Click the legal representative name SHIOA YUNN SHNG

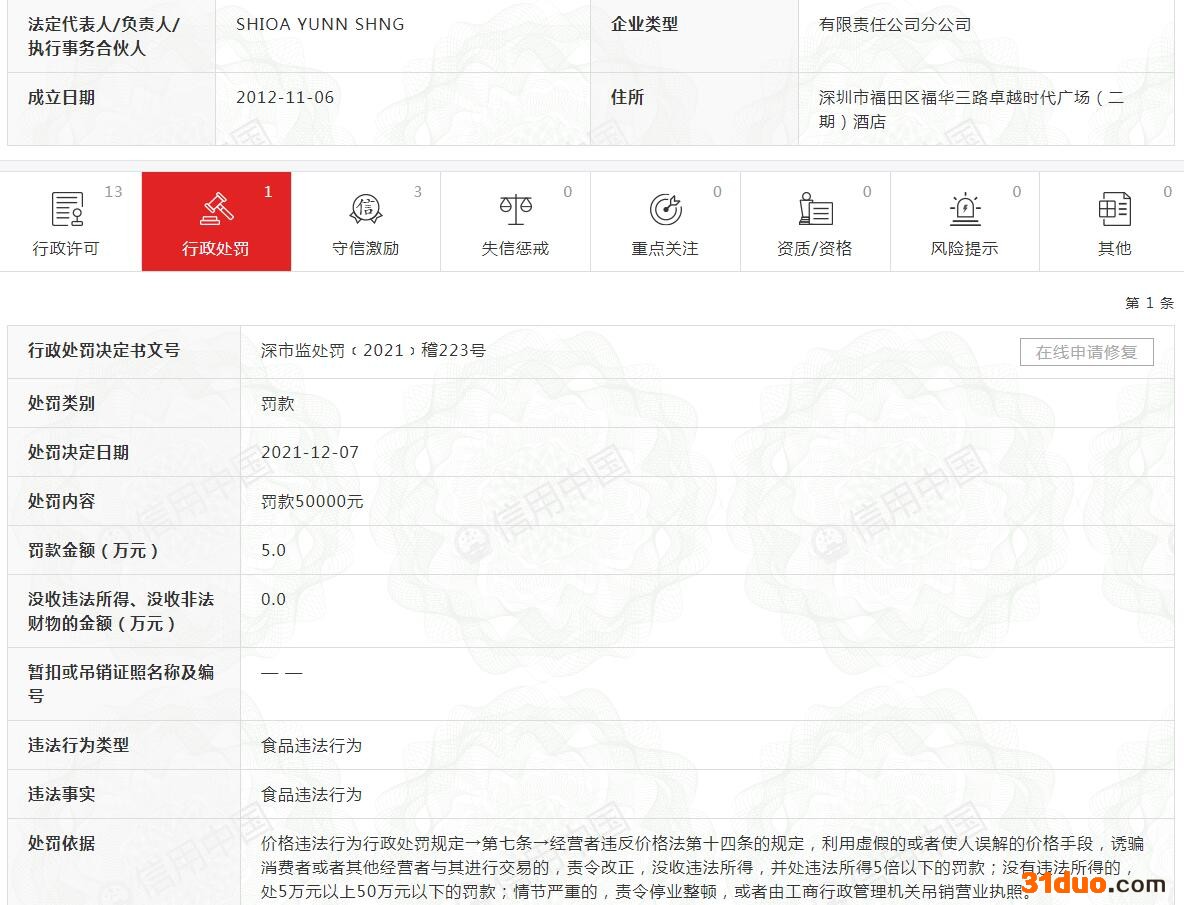pos(320,24)
